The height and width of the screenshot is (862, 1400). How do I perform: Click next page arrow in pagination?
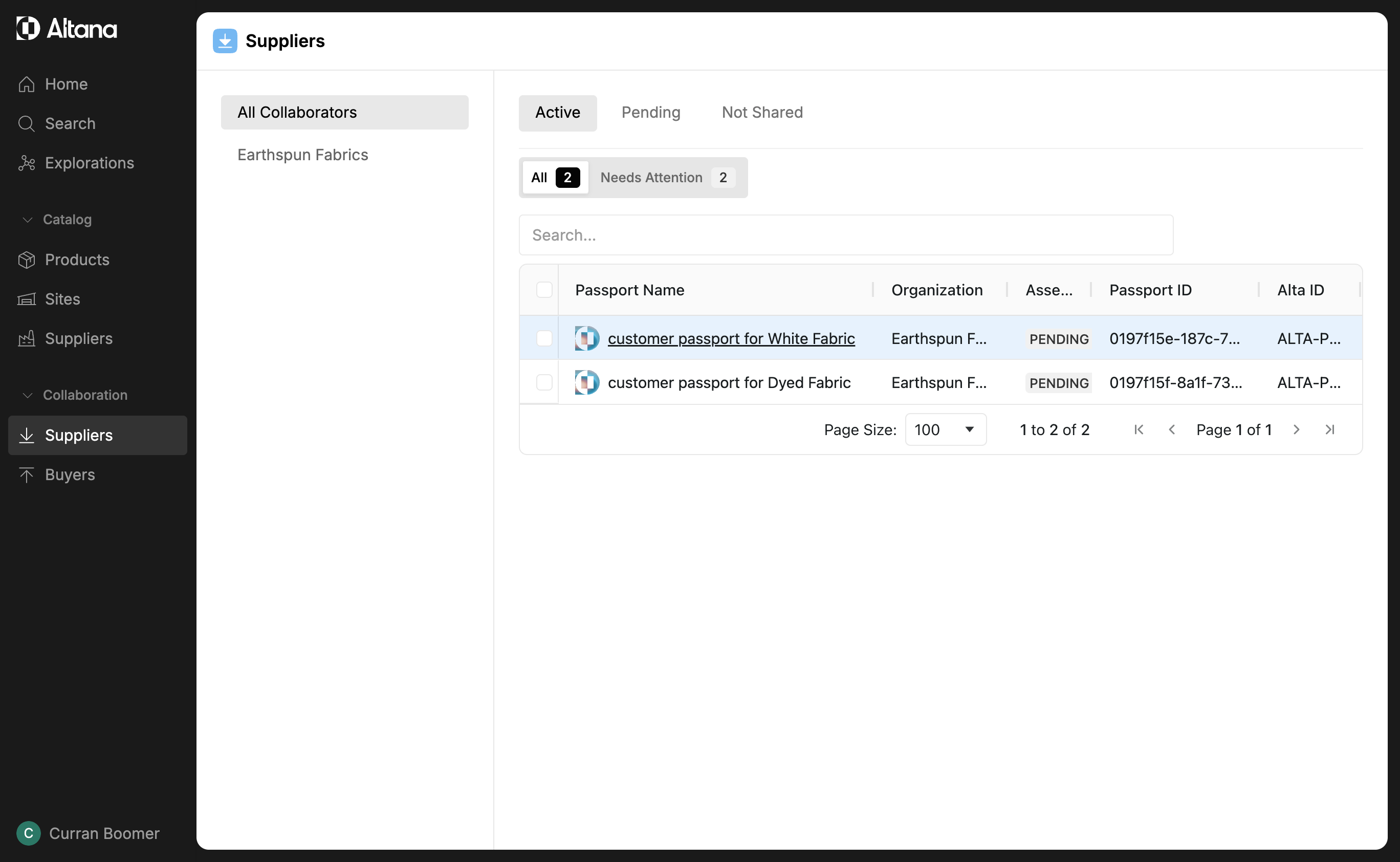click(1296, 429)
